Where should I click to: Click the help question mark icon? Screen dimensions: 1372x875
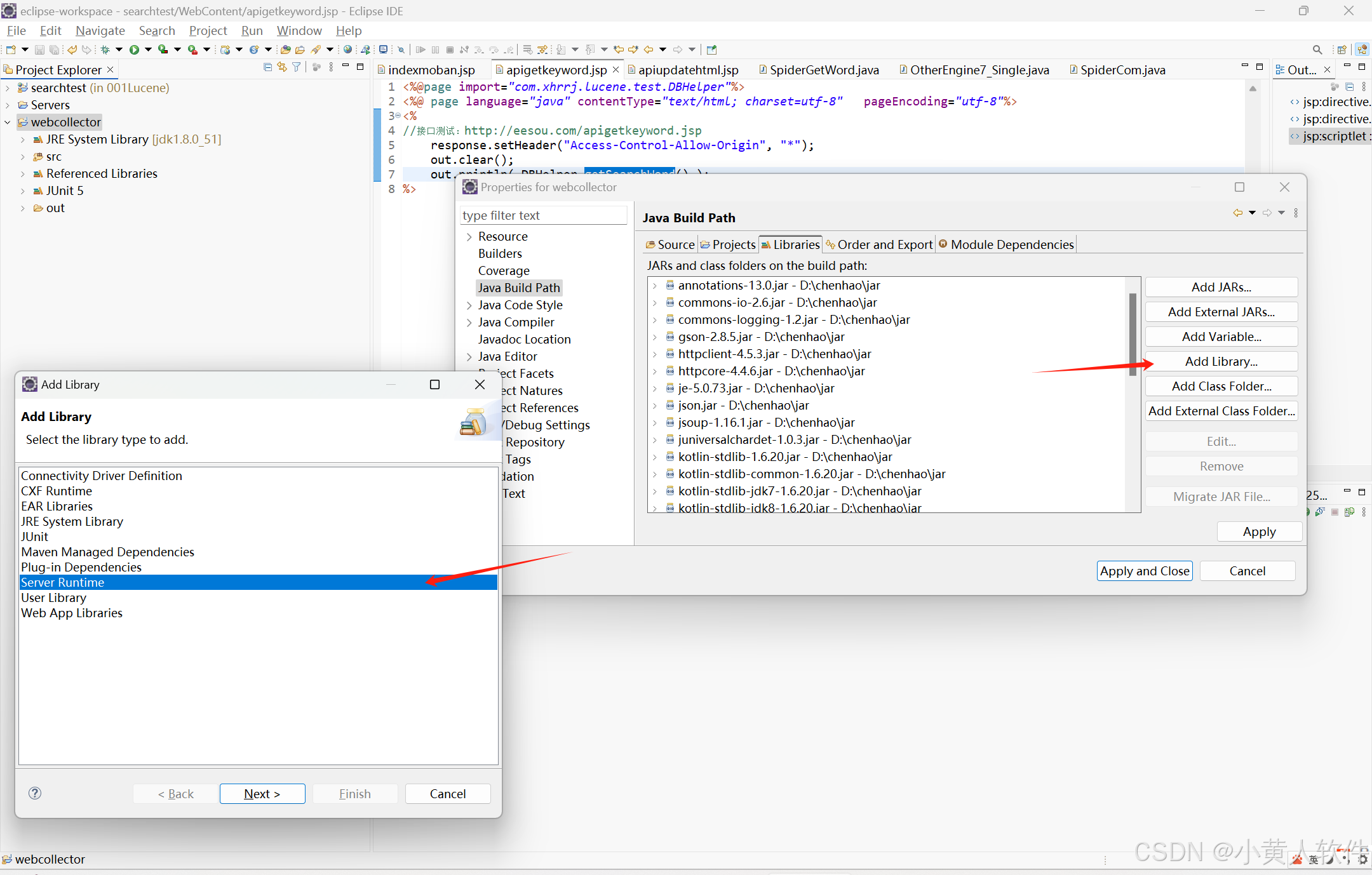pos(35,793)
